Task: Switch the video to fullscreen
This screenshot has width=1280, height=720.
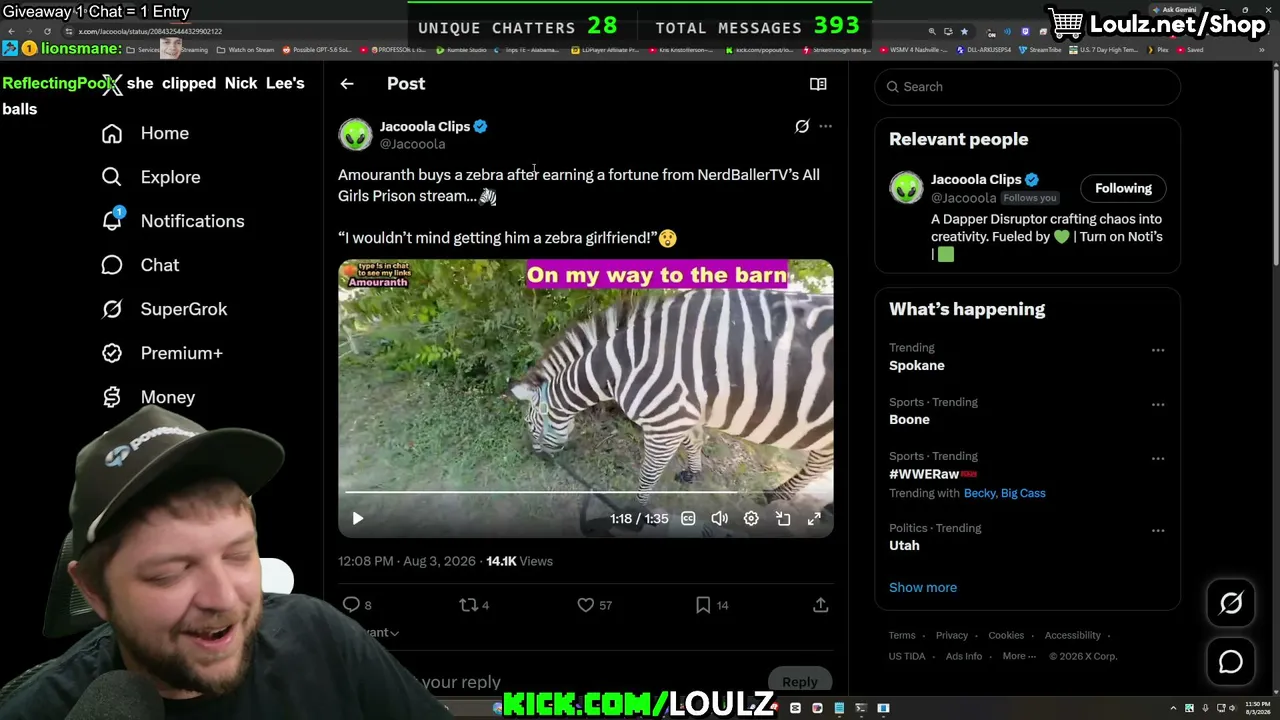Action: pos(814,518)
